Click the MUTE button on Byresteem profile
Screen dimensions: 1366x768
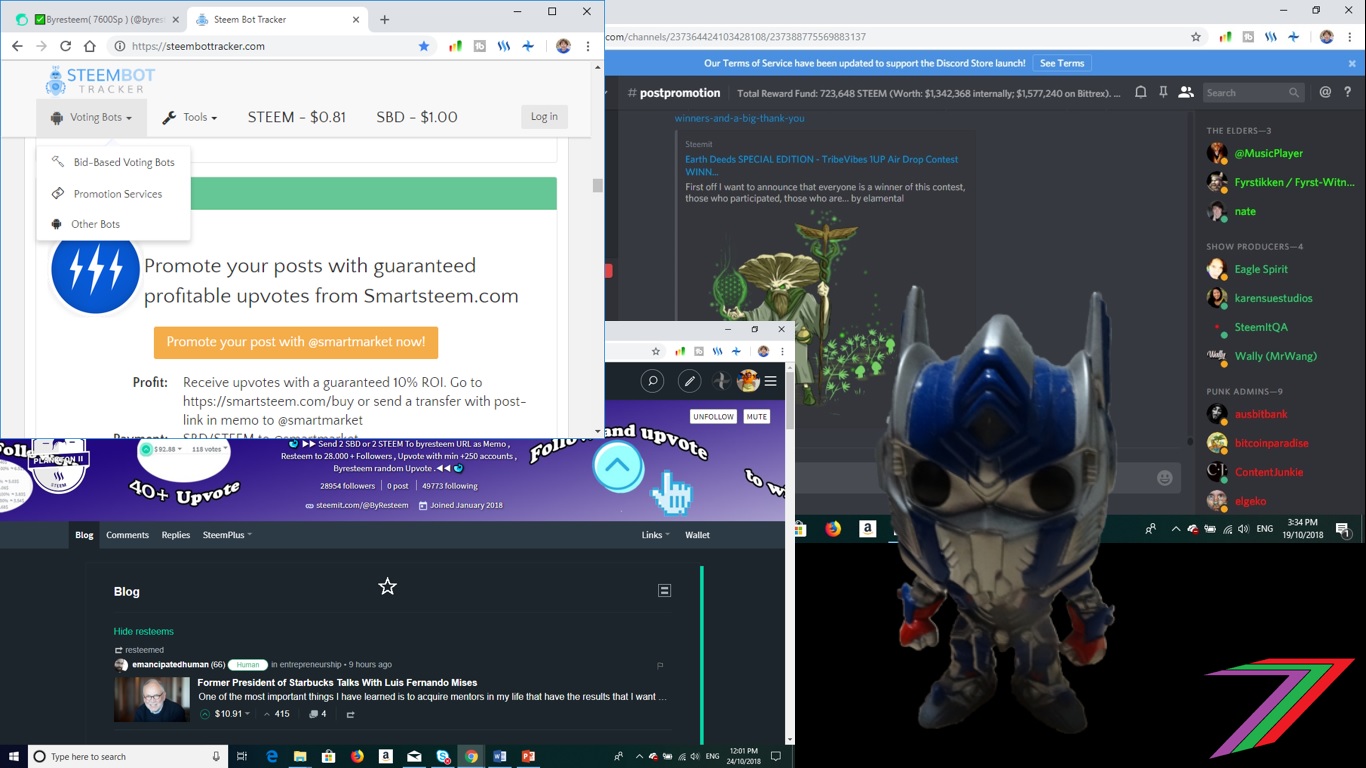coord(756,416)
